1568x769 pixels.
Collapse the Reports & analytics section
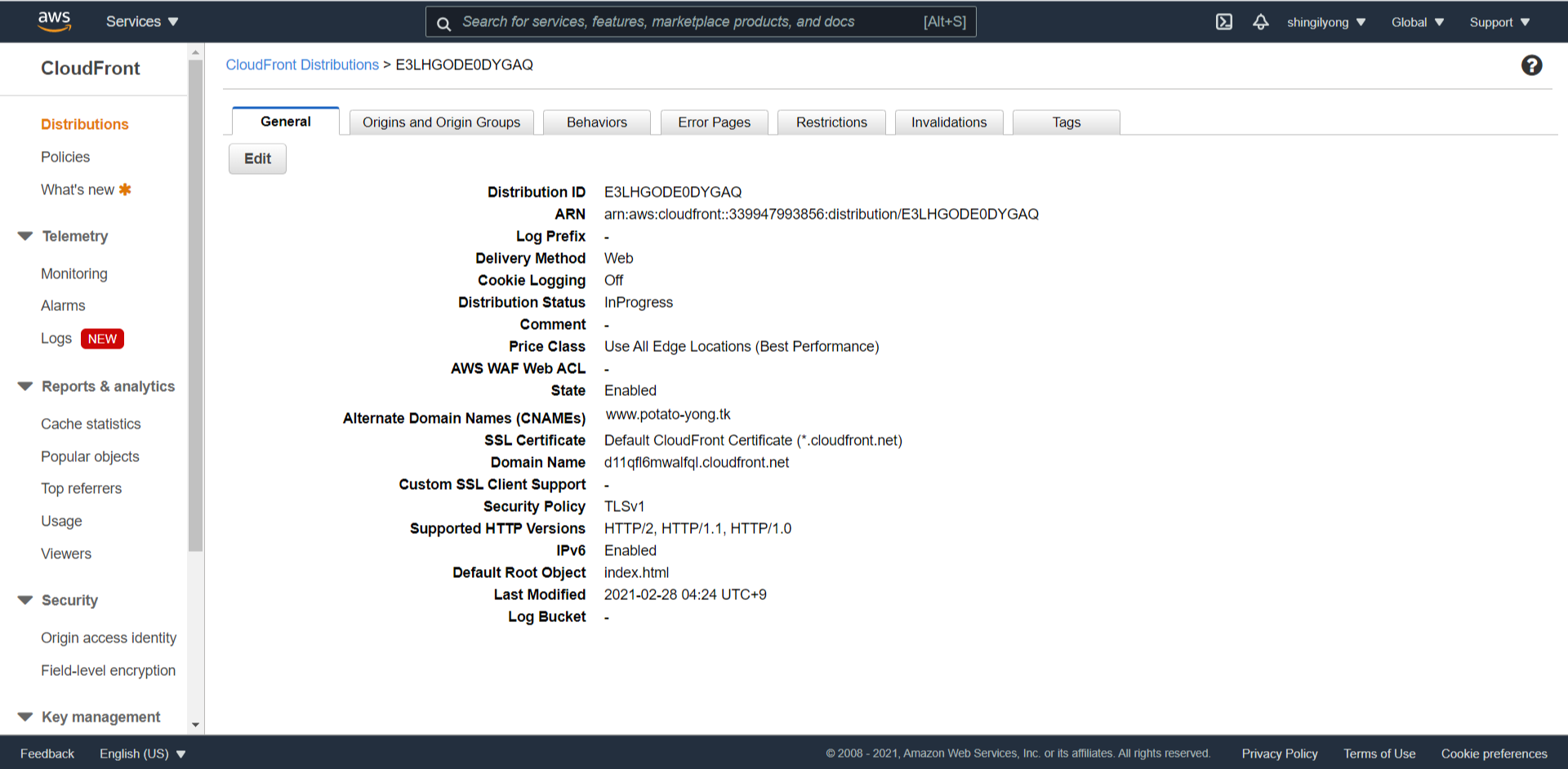click(x=25, y=386)
